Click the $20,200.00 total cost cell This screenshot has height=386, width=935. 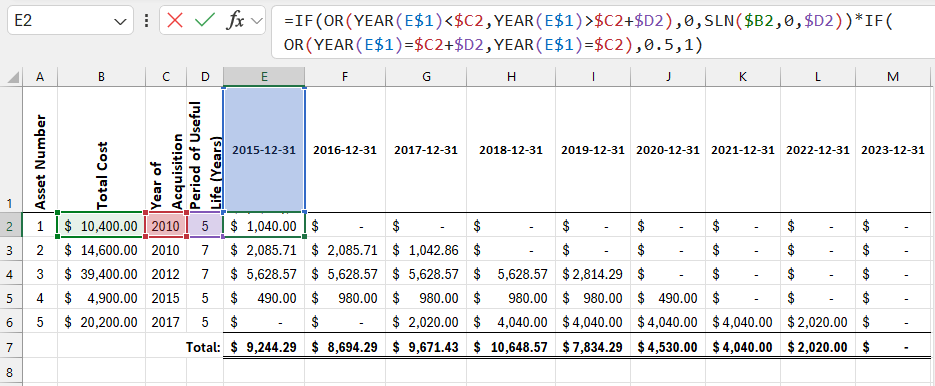(101, 322)
